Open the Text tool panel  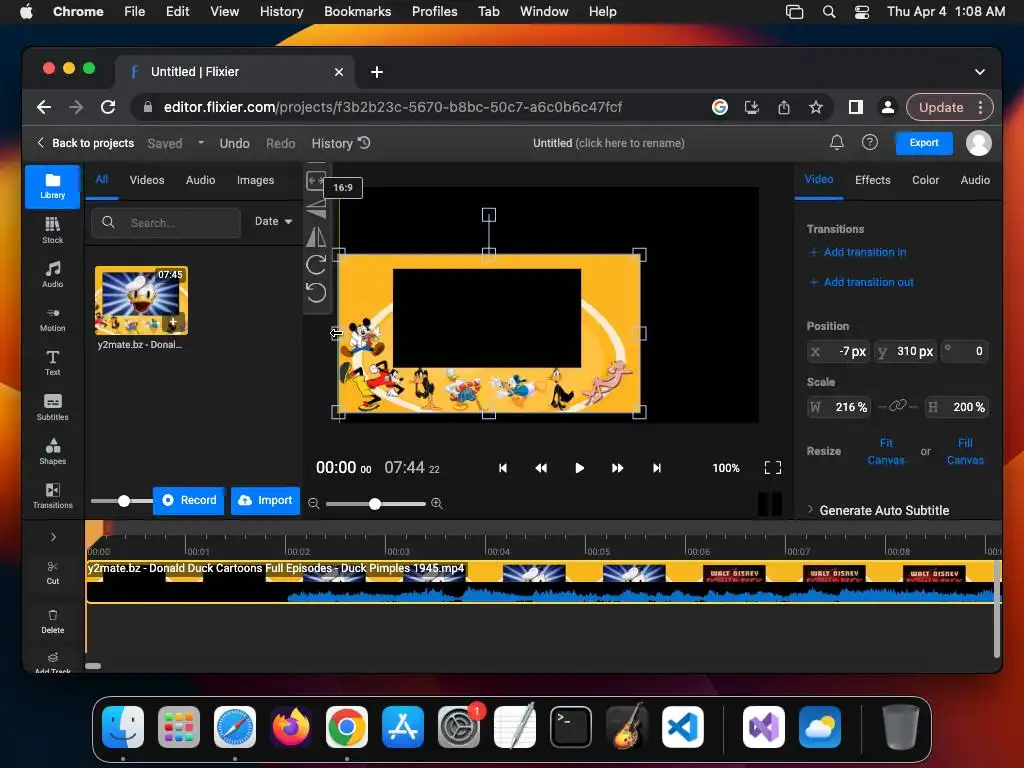tap(52, 363)
